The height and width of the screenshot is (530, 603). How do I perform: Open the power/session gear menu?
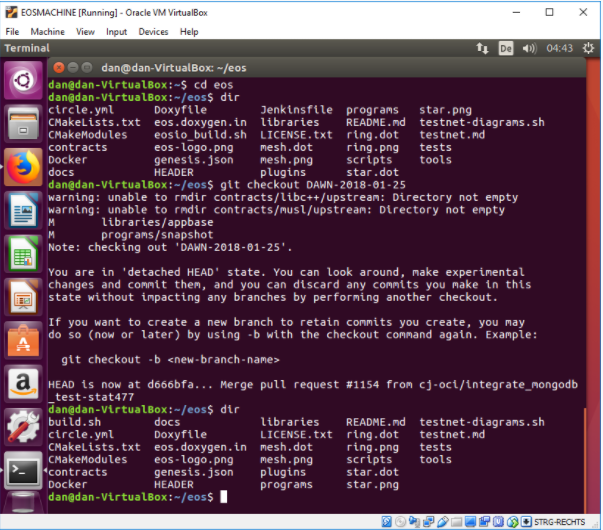(588, 48)
